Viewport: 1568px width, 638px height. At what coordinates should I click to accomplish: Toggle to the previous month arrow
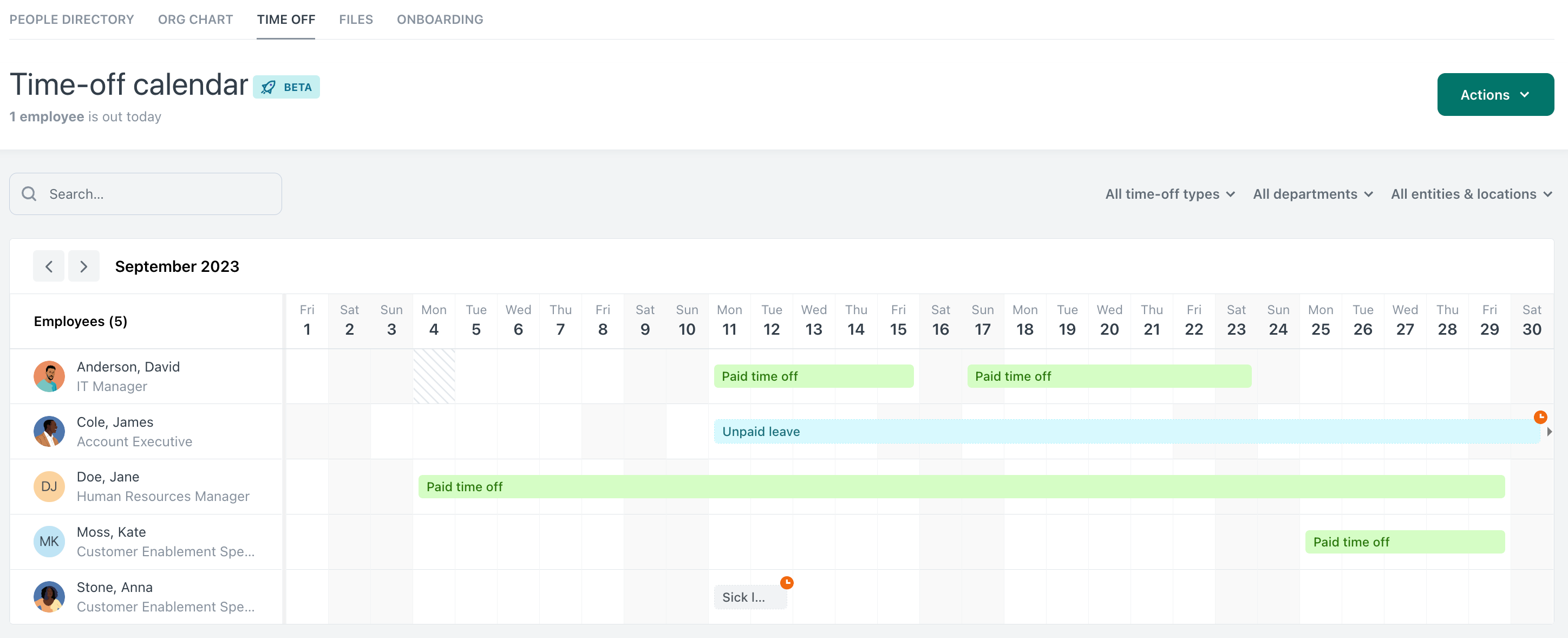point(49,266)
